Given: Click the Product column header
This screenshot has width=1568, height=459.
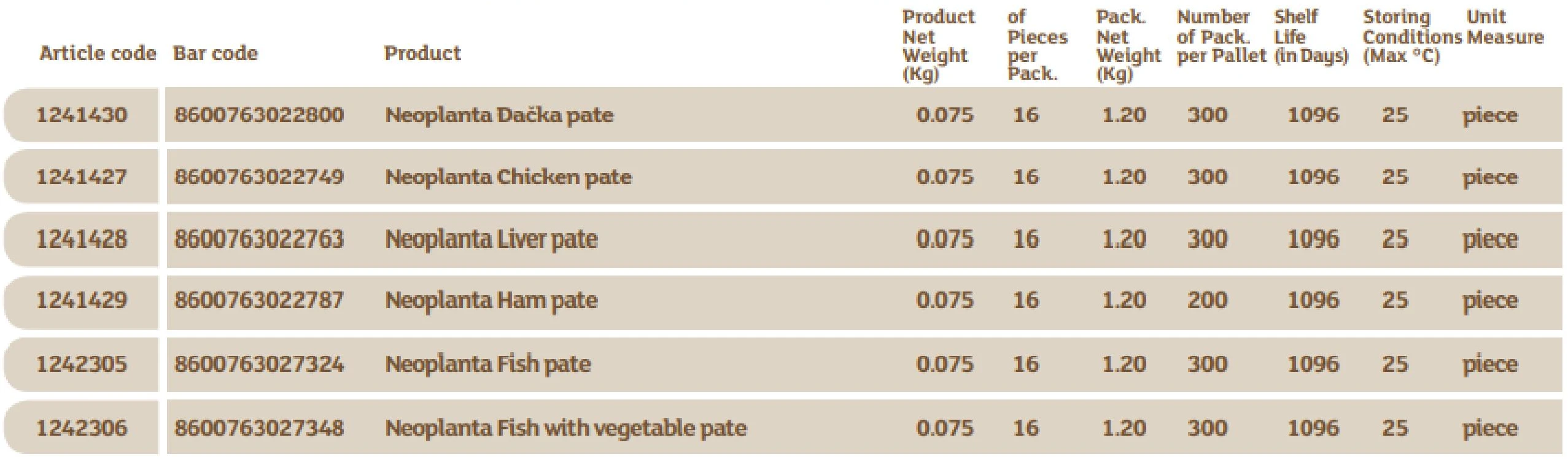Looking at the screenshot, I should tap(422, 53).
